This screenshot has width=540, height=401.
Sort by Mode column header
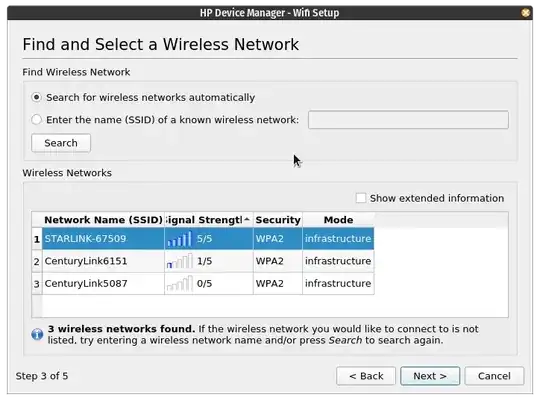click(339, 220)
